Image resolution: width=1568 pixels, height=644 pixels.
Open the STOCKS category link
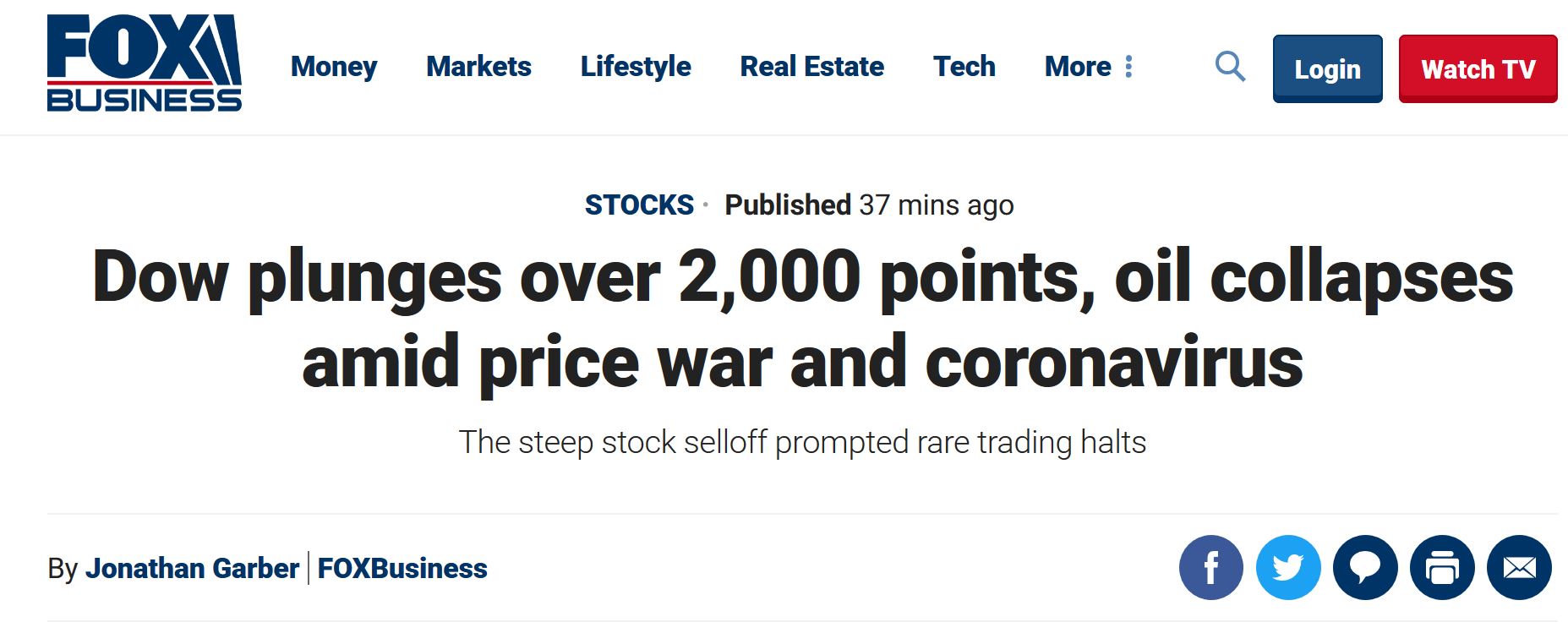pyautogui.click(x=639, y=205)
